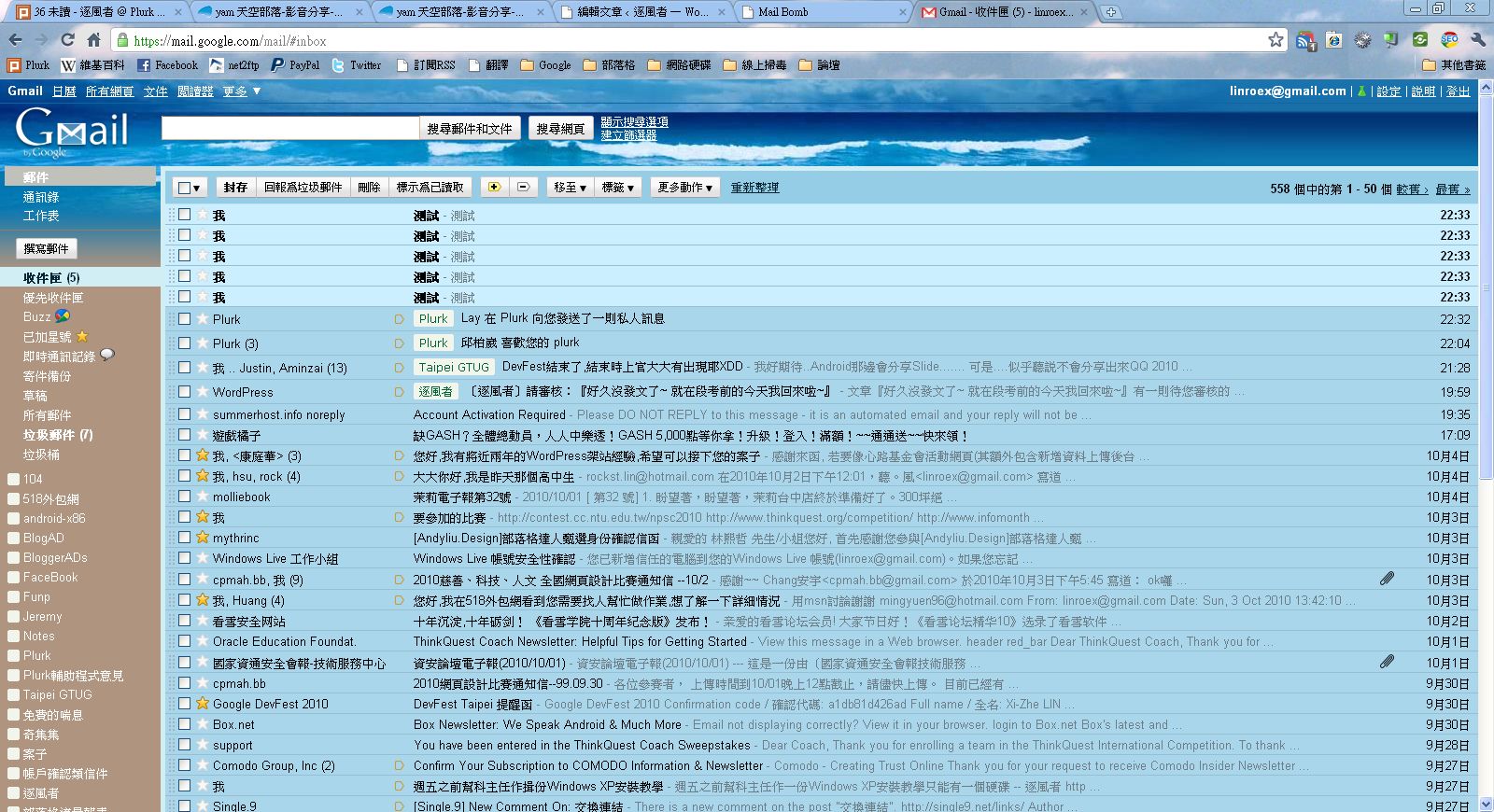
Task: Open the 維基百科 bookmark
Action: tap(92, 65)
